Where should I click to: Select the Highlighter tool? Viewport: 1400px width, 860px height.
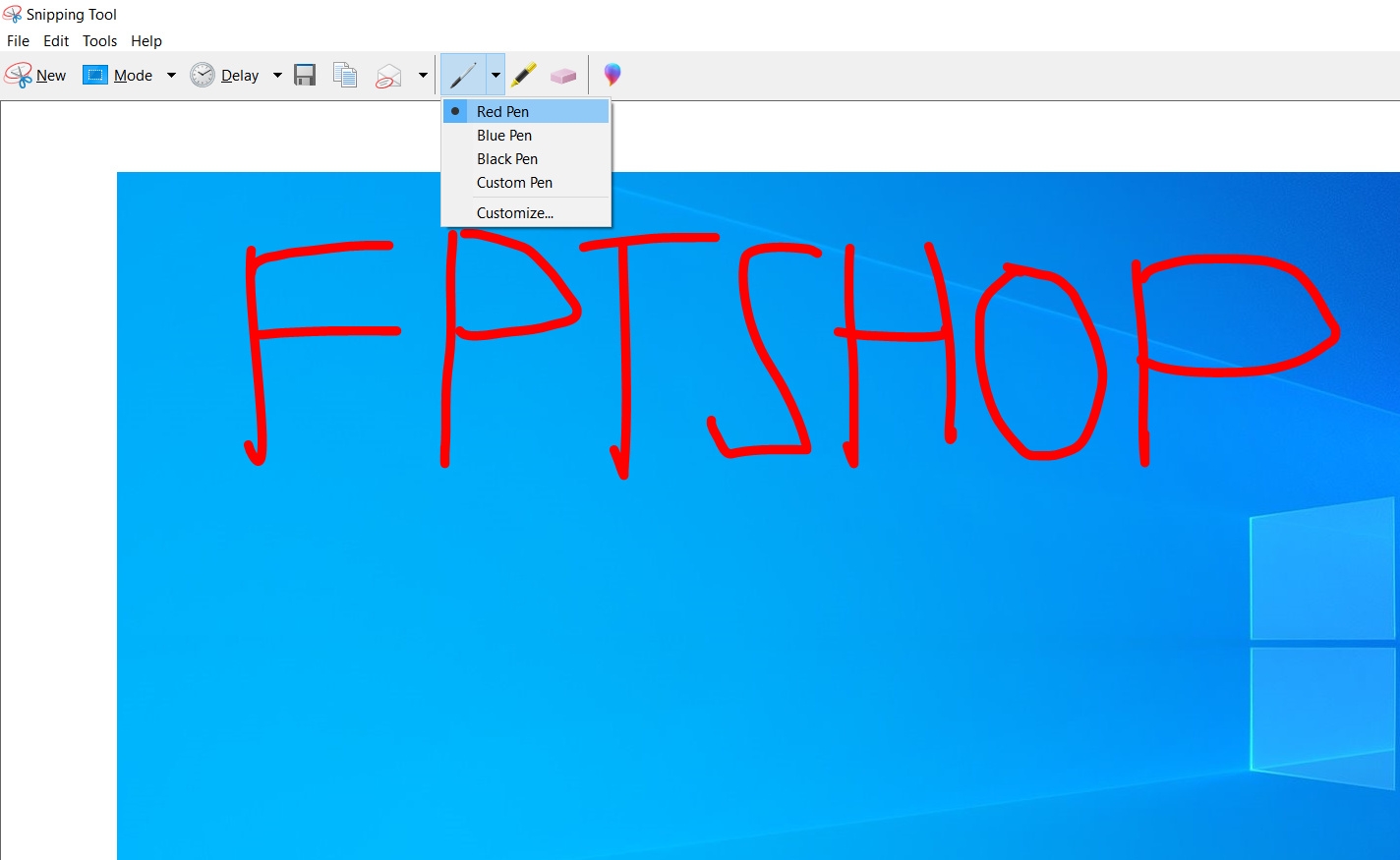pos(524,74)
